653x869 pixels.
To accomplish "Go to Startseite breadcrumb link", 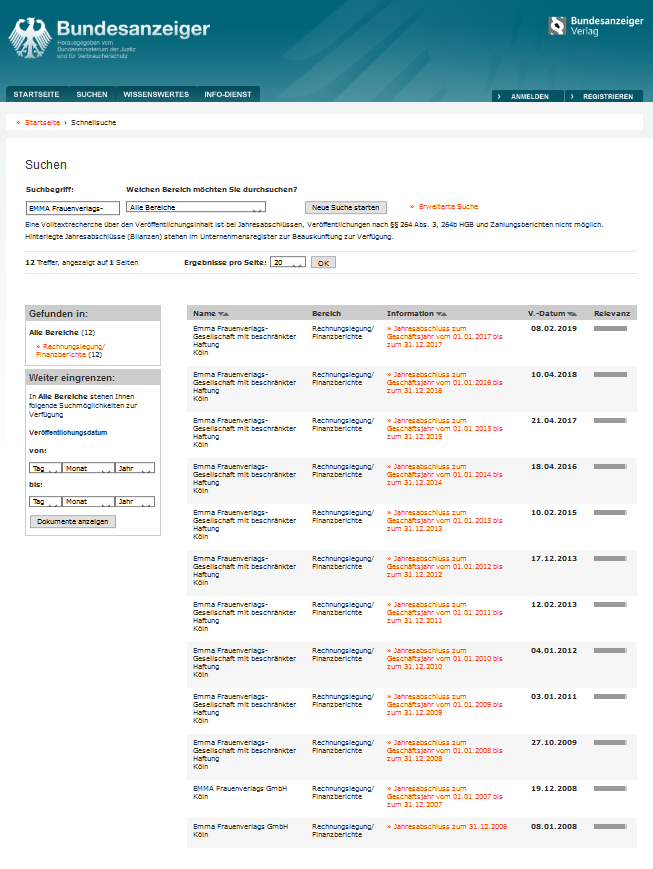I will pos(42,122).
